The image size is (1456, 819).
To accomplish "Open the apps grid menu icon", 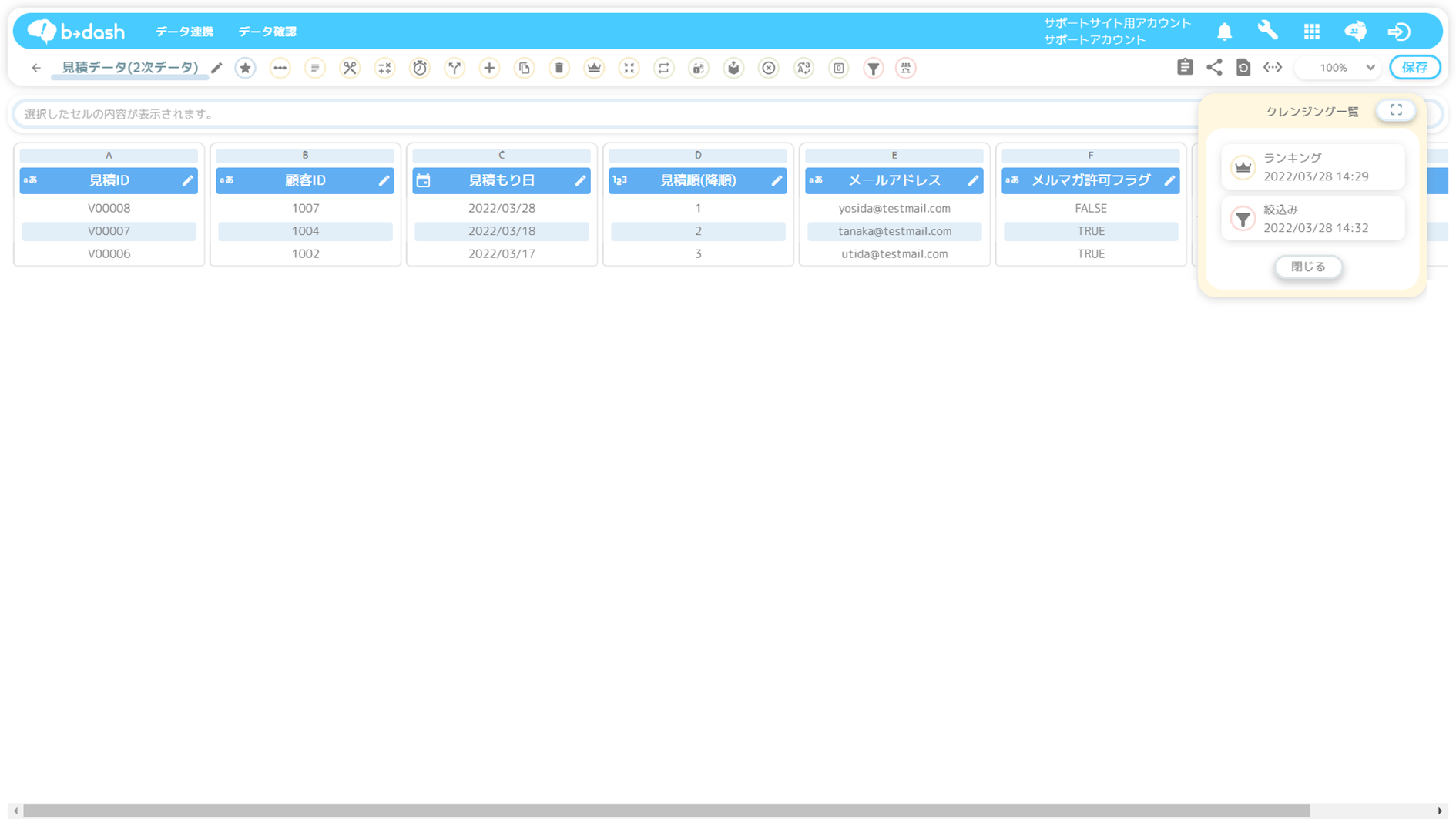I will (x=1311, y=32).
